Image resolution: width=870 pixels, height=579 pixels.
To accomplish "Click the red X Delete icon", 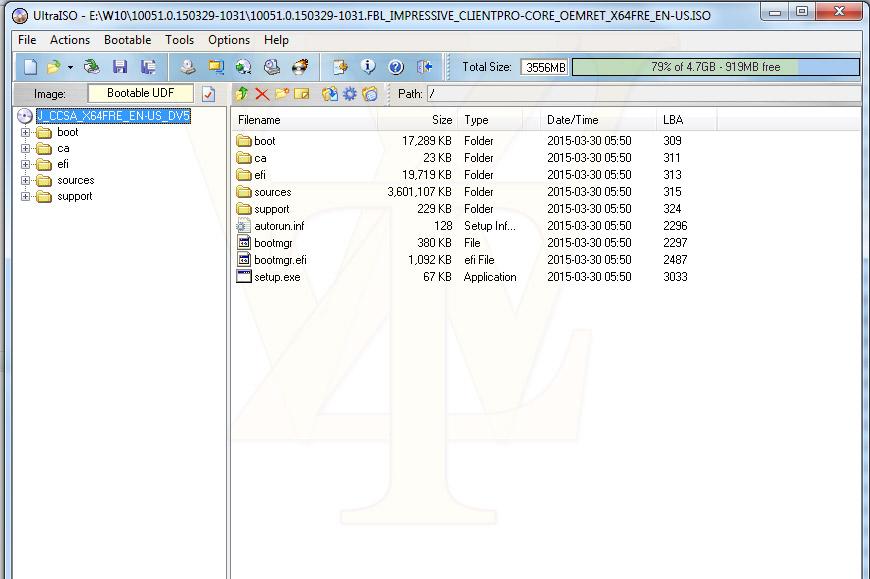I will pyautogui.click(x=262, y=94).
